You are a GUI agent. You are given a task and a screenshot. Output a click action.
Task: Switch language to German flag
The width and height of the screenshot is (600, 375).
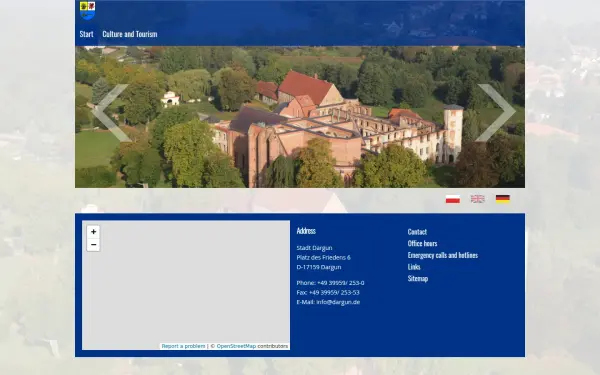point(503,199)
